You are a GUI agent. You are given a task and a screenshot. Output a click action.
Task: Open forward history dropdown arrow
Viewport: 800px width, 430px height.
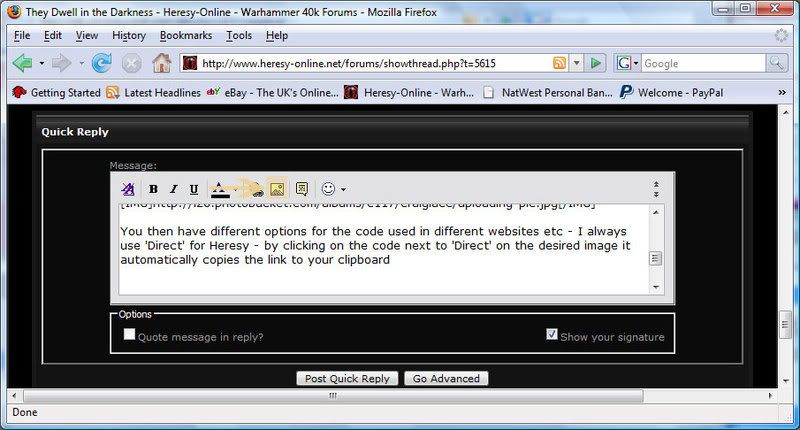tap(81, 64)
